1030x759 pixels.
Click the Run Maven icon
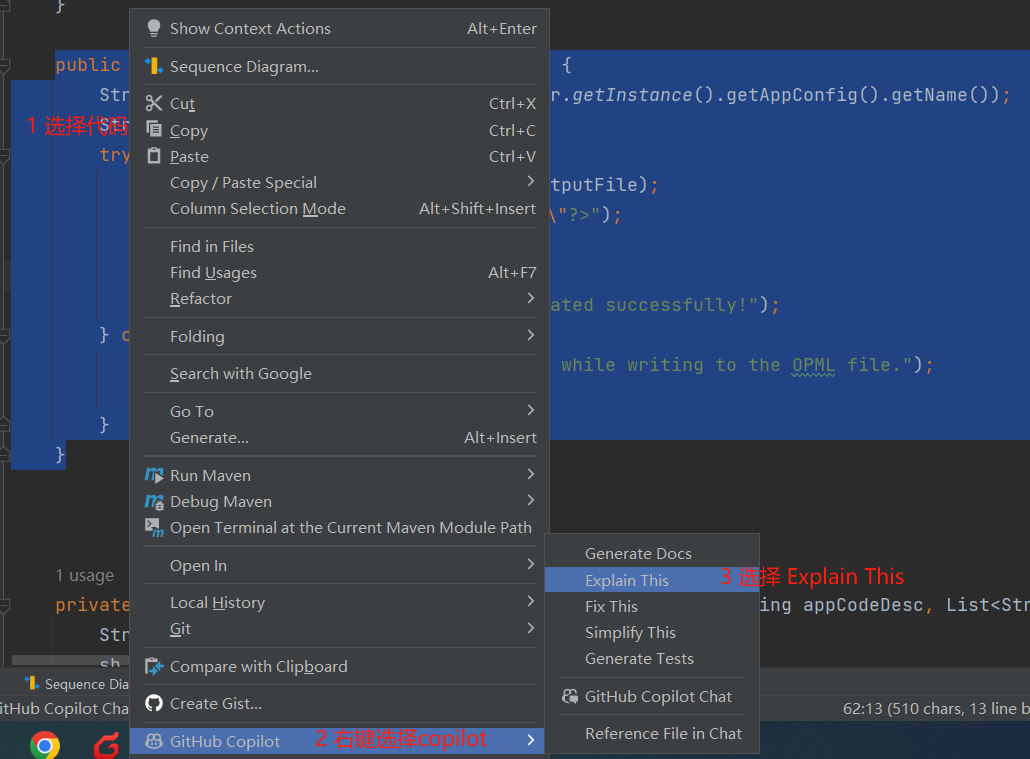click(153, 475)
